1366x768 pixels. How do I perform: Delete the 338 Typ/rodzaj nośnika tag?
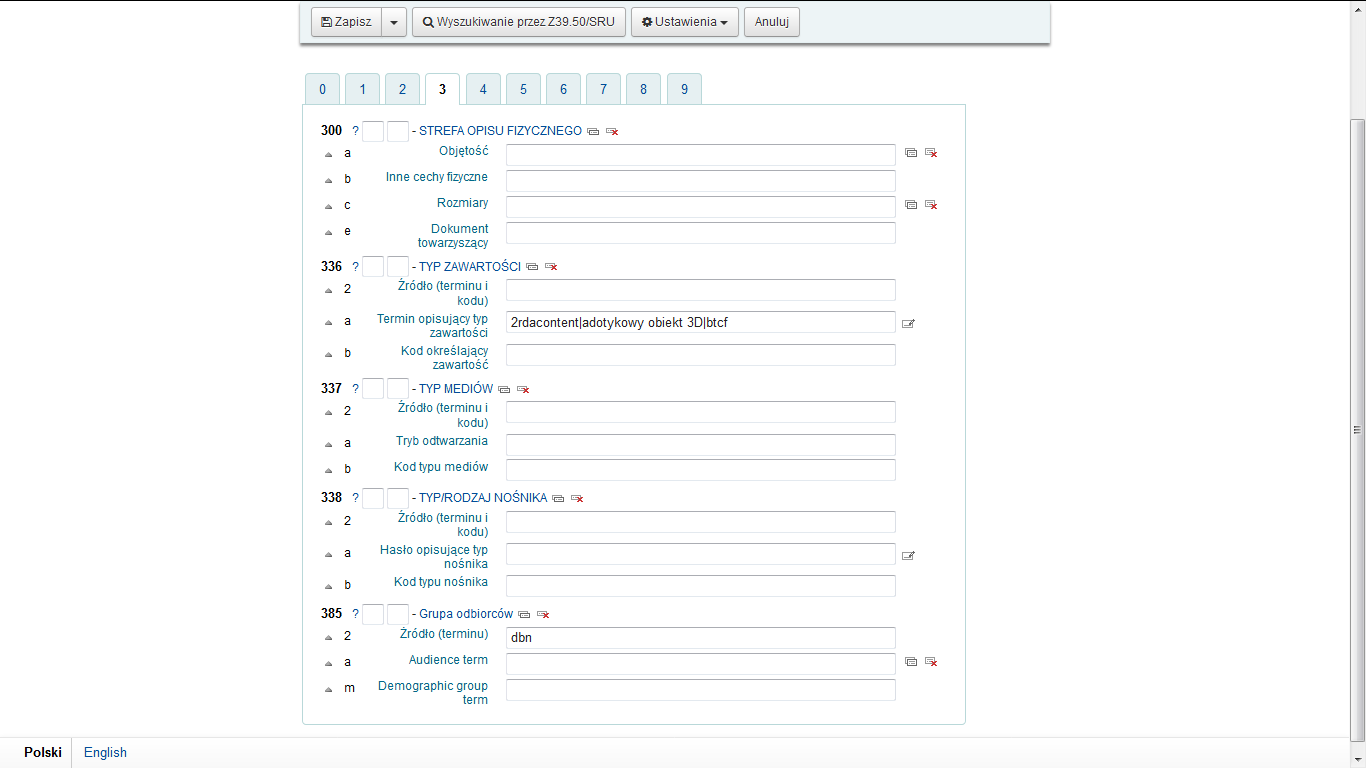tap(577, 498)
